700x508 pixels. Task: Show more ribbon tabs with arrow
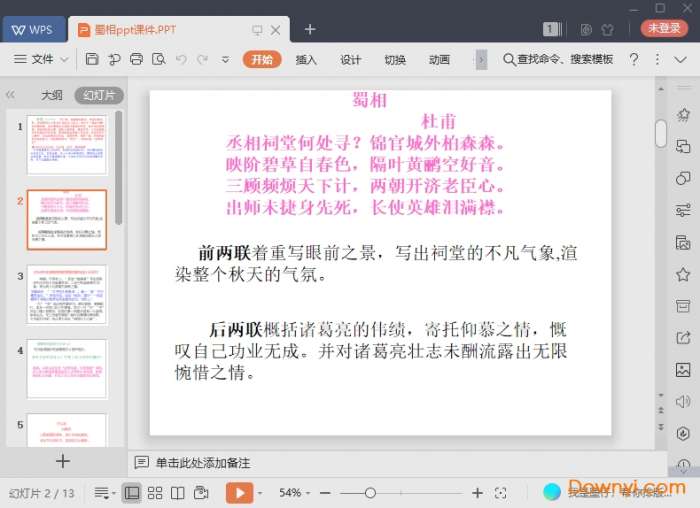pyautogui.click(x=481, y=59)
